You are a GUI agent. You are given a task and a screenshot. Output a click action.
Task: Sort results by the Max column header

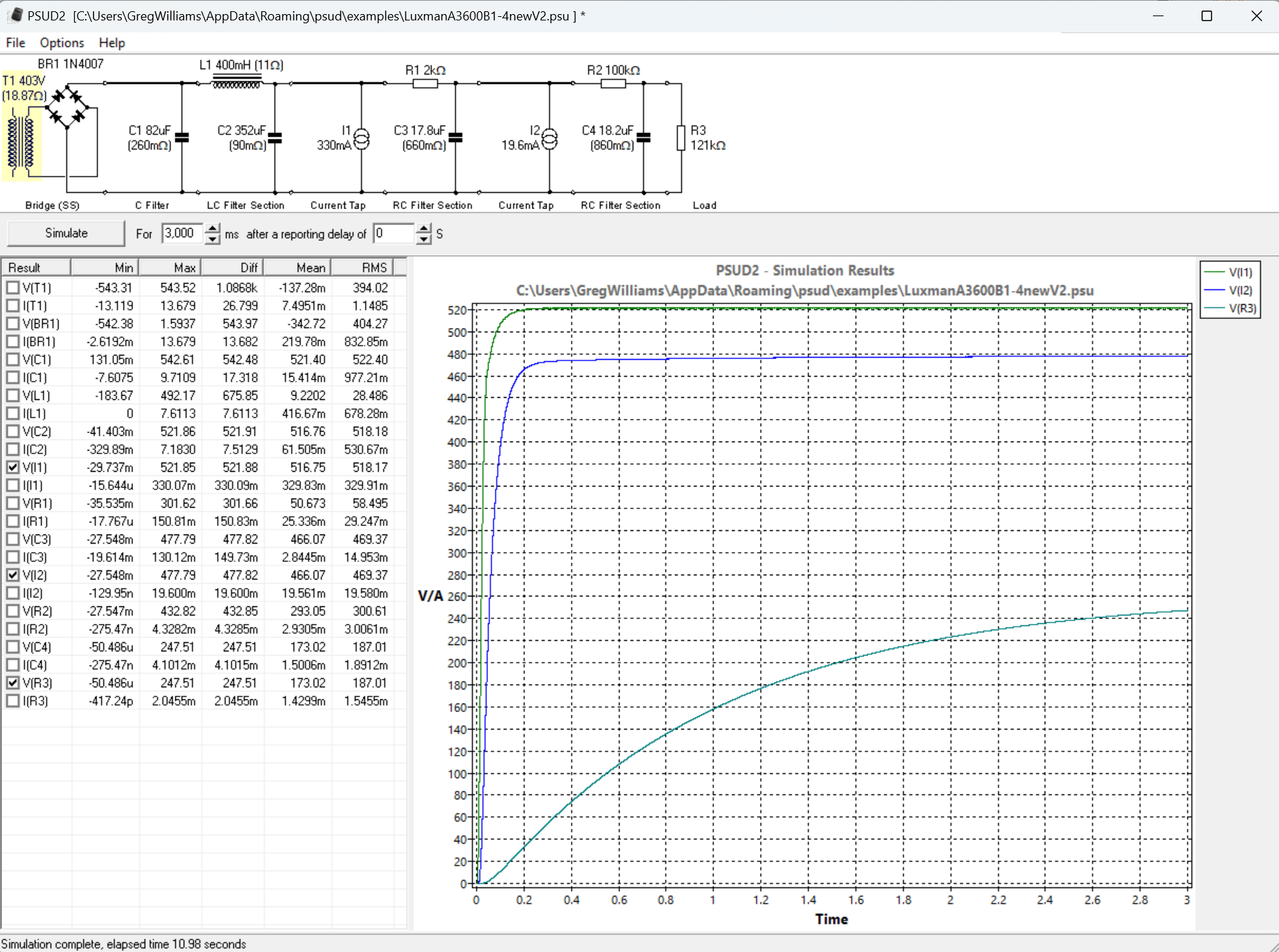(170, 268)
